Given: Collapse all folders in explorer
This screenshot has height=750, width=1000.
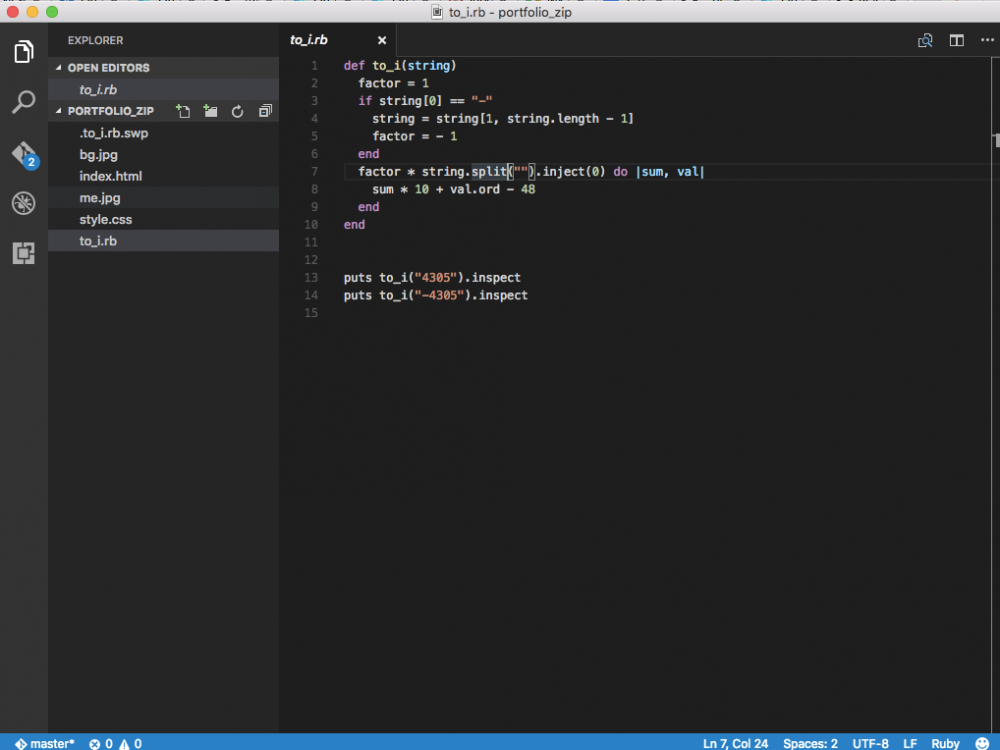Looking at the screenshot, I should (265, 111).
